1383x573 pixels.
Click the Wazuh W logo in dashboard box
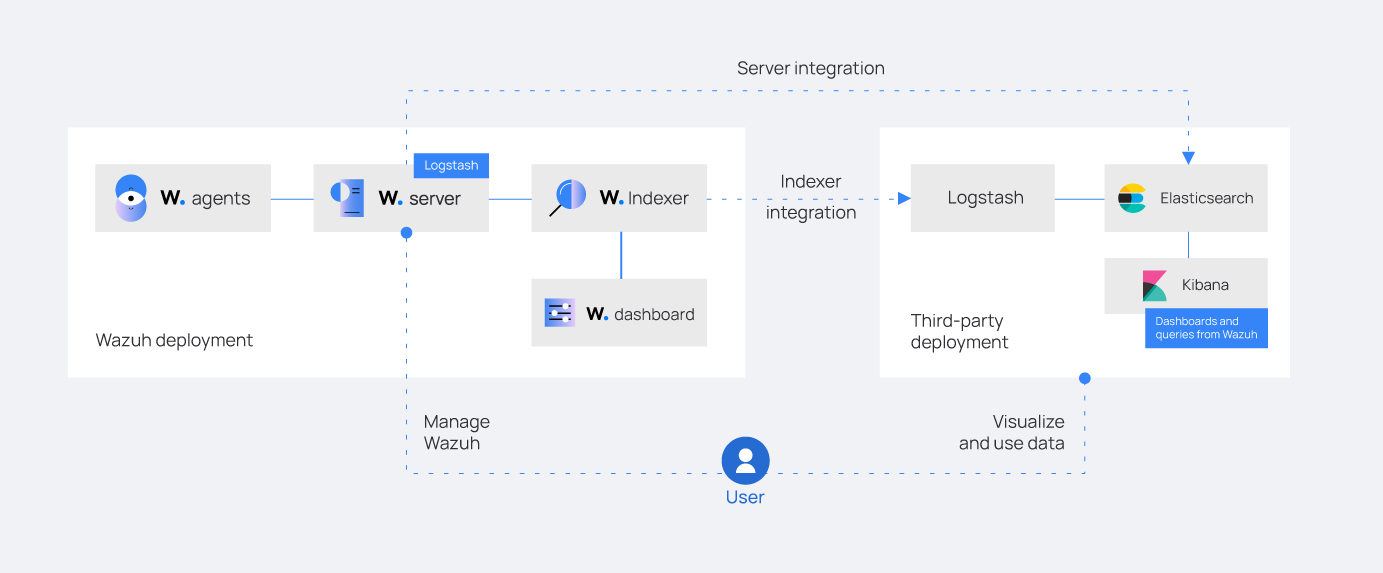597,314
